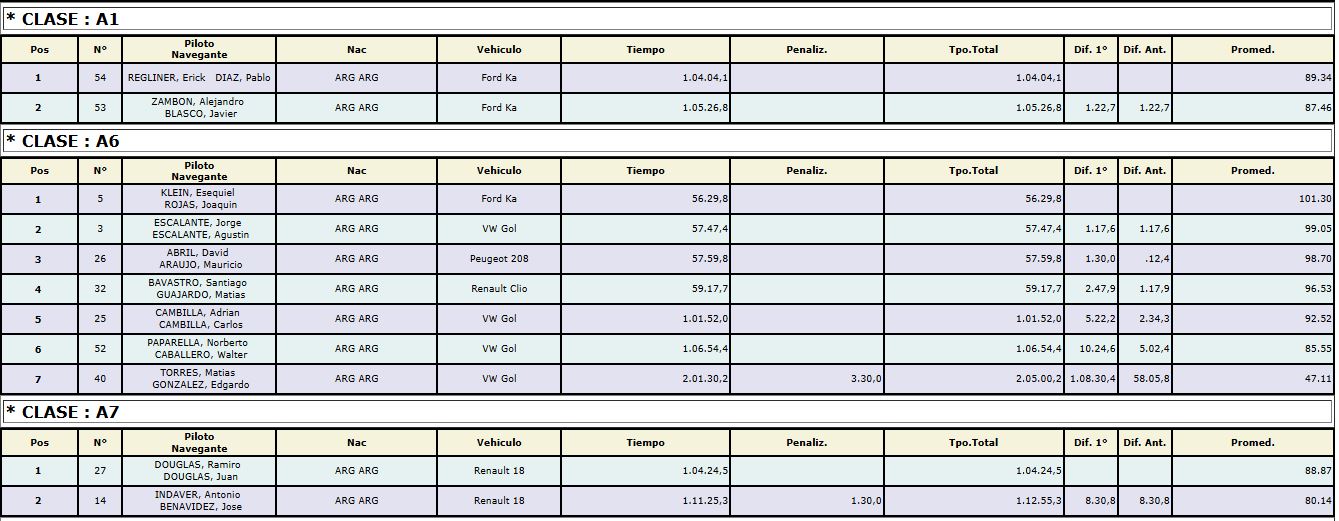Click the CLASE : A1 section heading
The image size is (1339, 521).
click(63, 19)
